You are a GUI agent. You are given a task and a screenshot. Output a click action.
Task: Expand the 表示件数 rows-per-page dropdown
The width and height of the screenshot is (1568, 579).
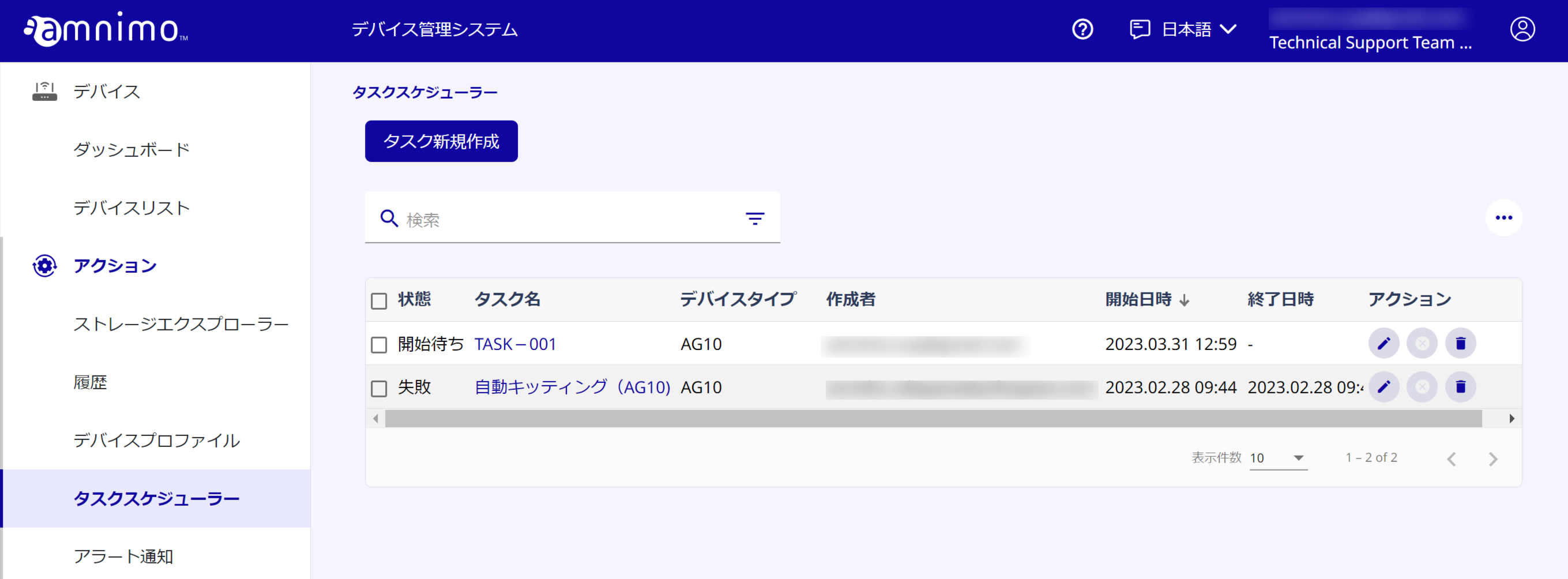point(1278,458)
